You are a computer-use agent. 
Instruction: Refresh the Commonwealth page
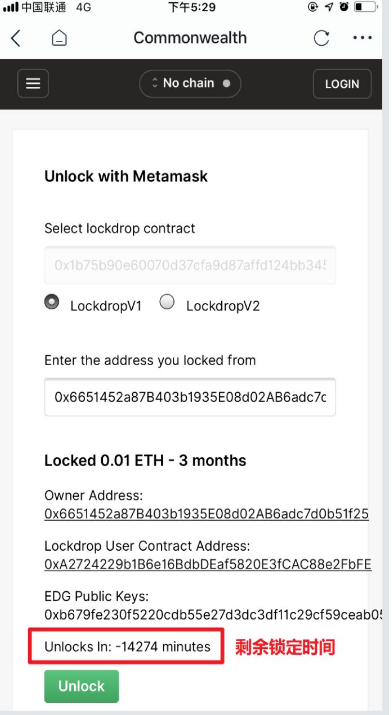321,38
